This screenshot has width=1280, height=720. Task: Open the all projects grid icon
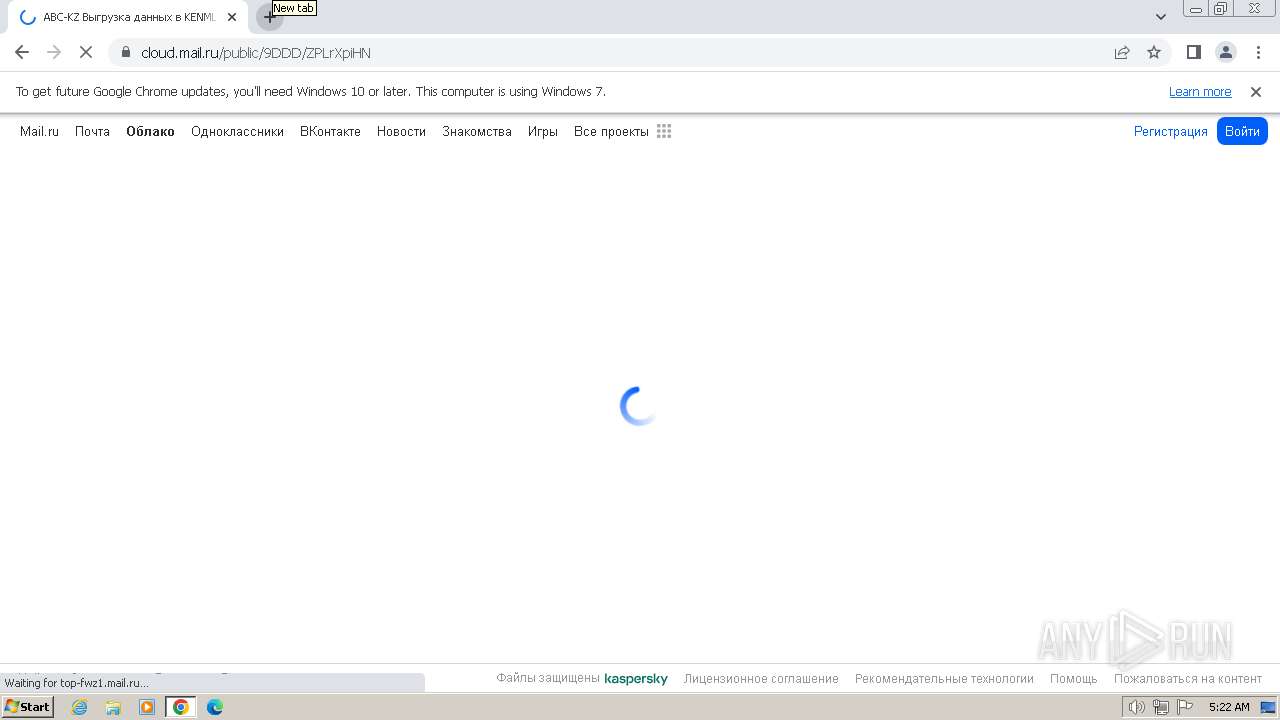[664, 131]
